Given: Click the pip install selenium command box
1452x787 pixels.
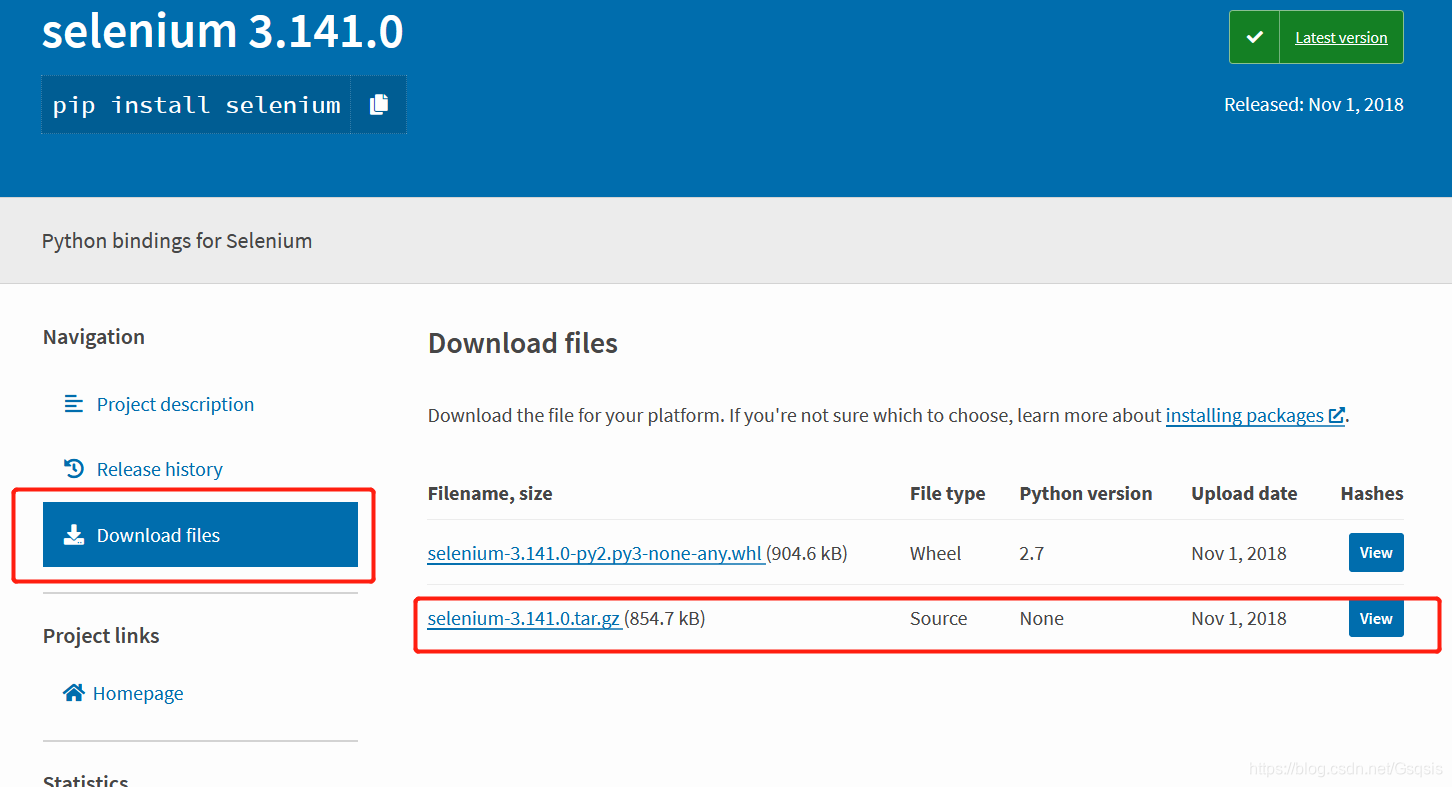Looking at the screenshot, I should point(195,103).
